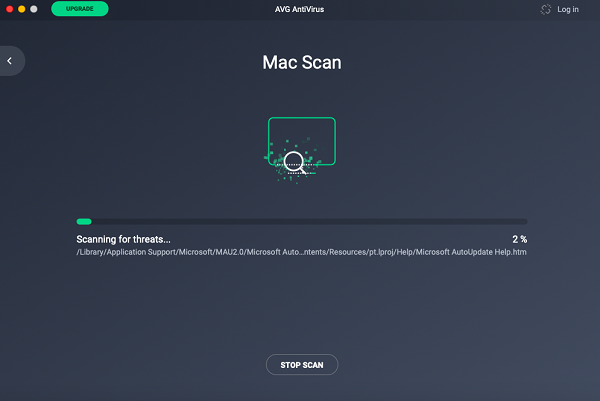Click the scan progress bar
The width and height of the screenshot is (600, 401).
click(302, 222)
